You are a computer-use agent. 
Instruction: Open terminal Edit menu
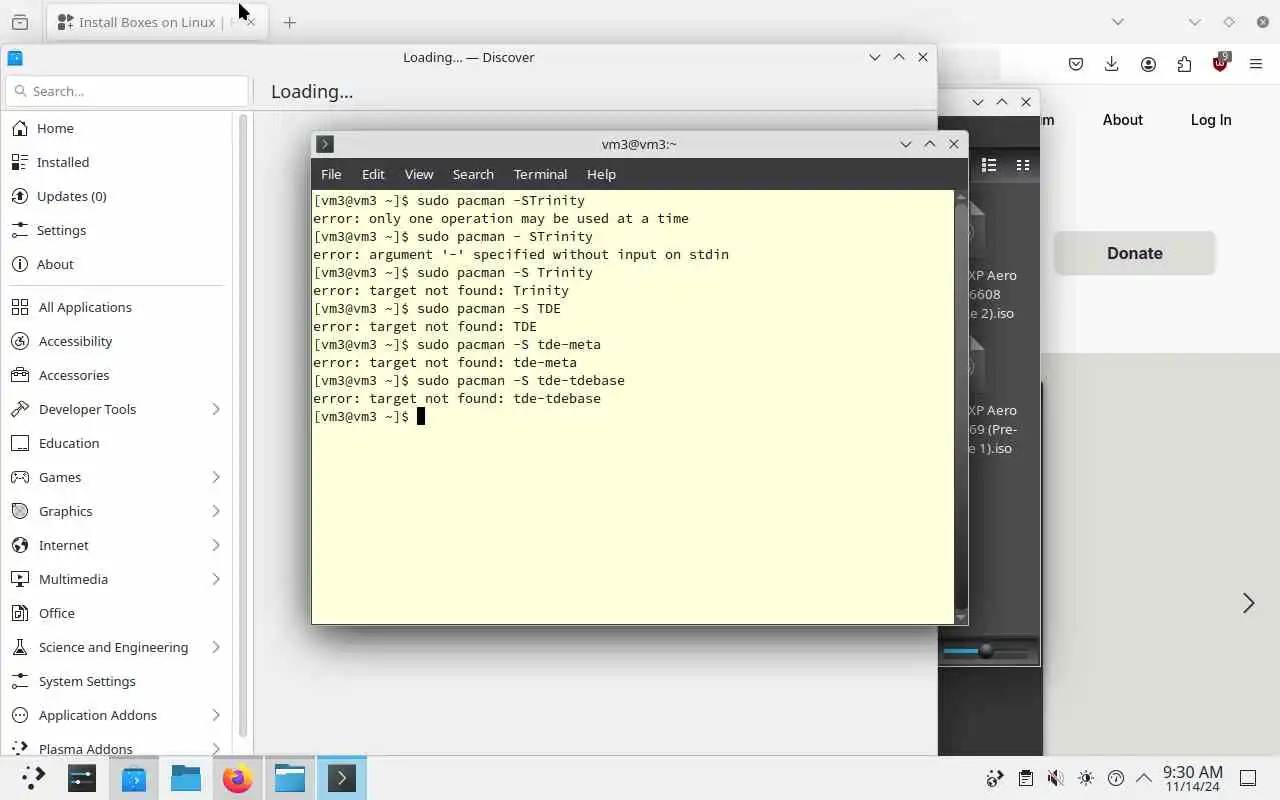tap(373, 174)
